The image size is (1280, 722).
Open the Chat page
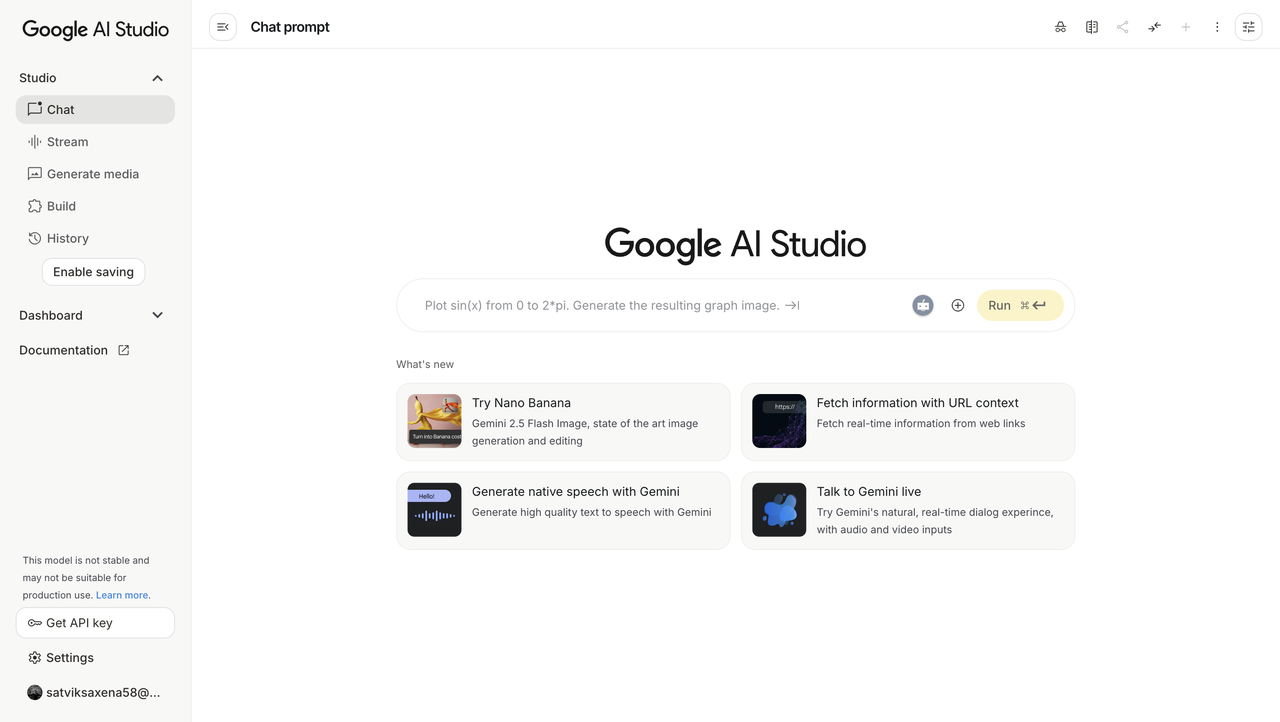coord(95,110)
